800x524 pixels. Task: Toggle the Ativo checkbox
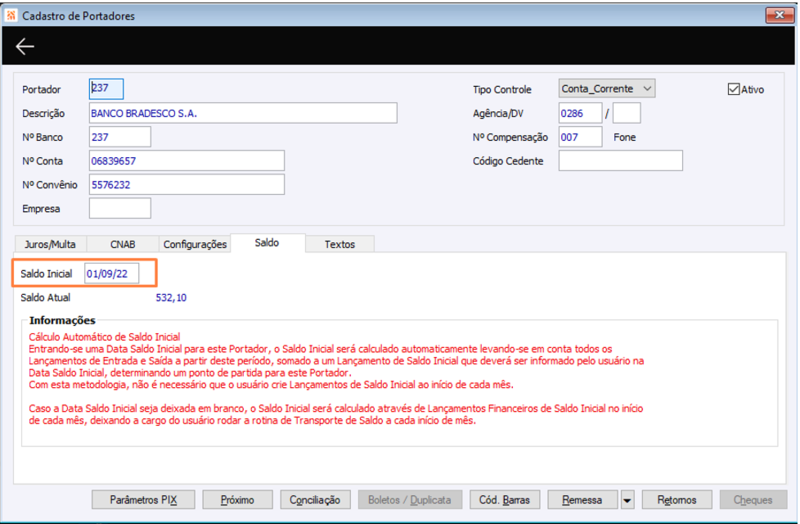coord(734,89)
